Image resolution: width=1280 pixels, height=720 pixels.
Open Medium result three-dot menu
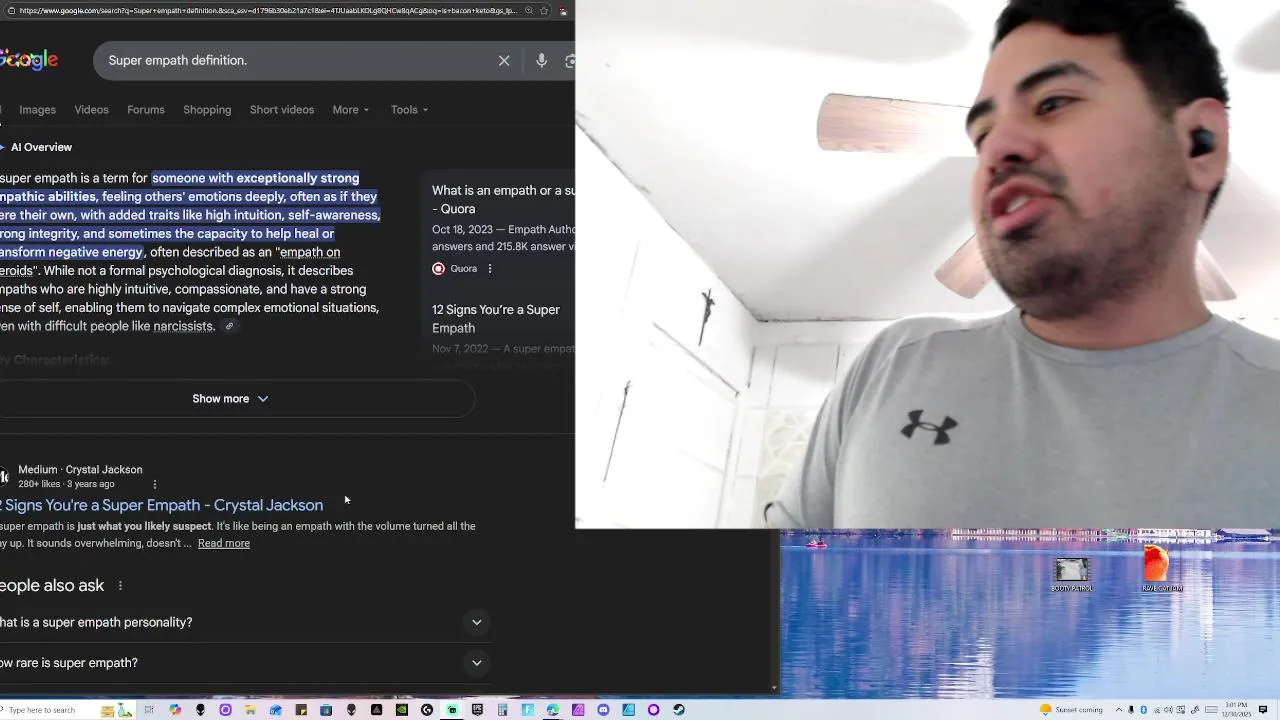point(154,484)
